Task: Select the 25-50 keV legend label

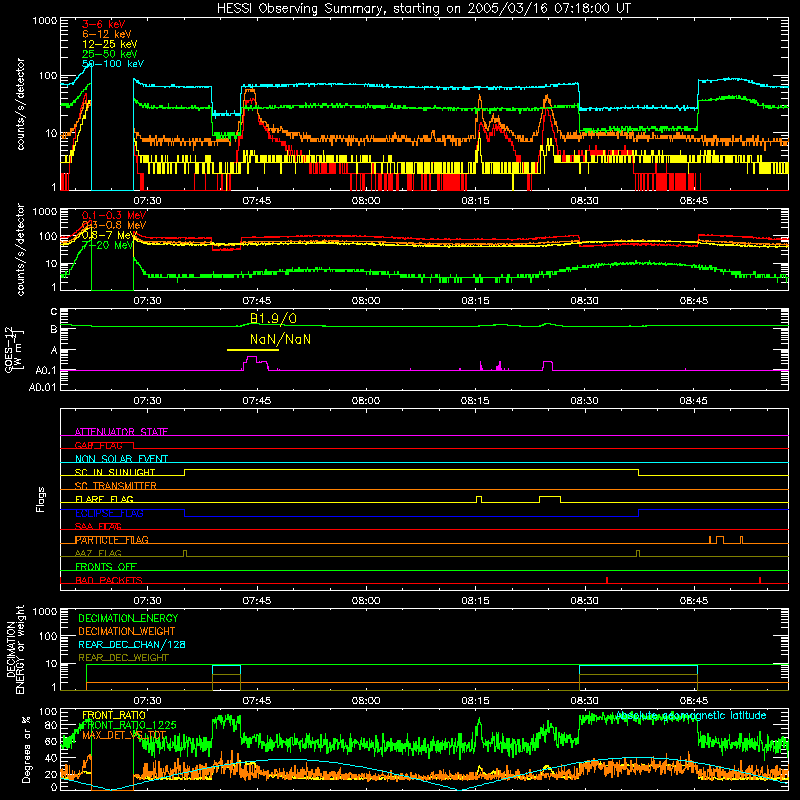Action: 110,54
